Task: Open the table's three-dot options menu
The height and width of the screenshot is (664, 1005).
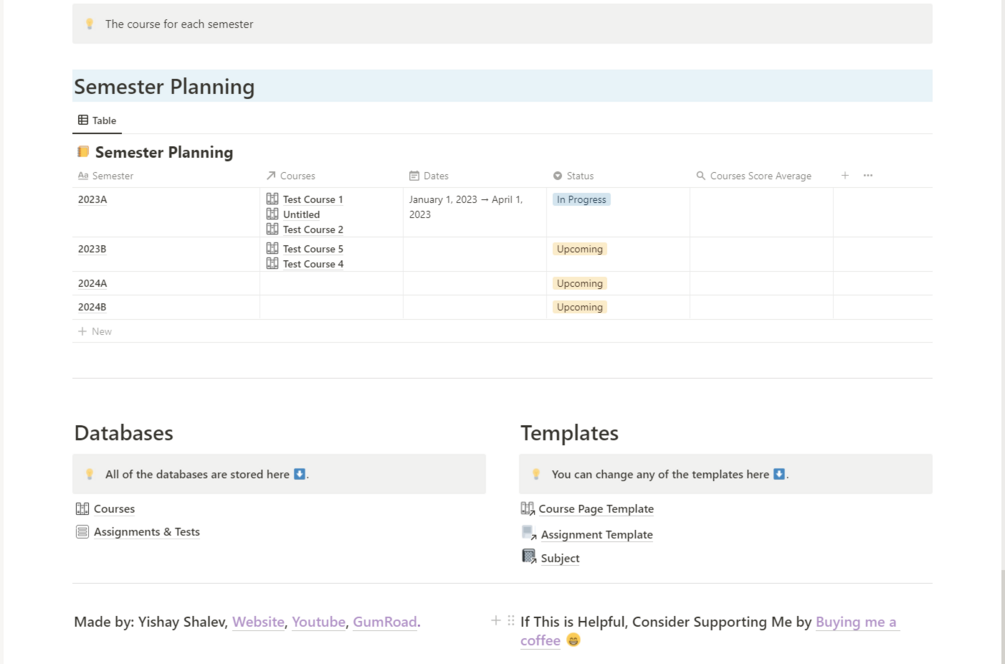Action: (868, 176)
